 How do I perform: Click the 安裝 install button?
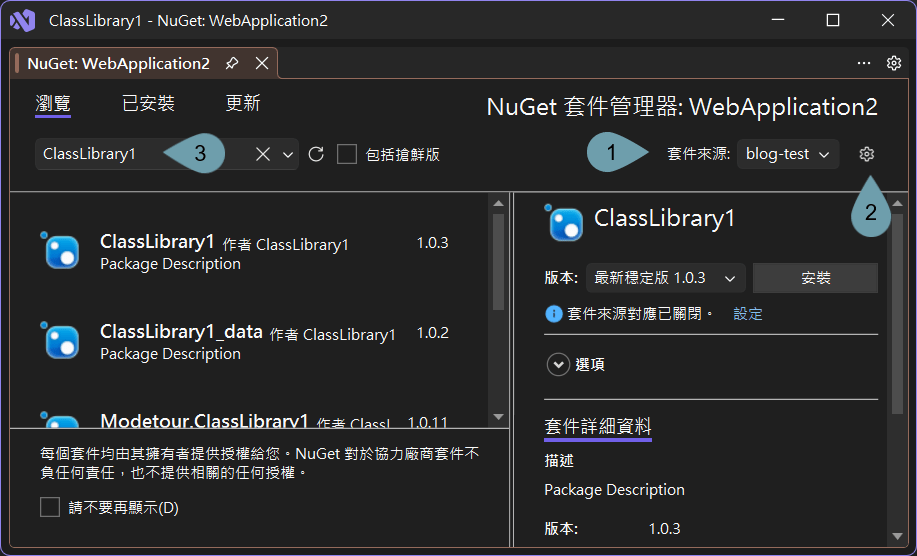tap(815, 278)
